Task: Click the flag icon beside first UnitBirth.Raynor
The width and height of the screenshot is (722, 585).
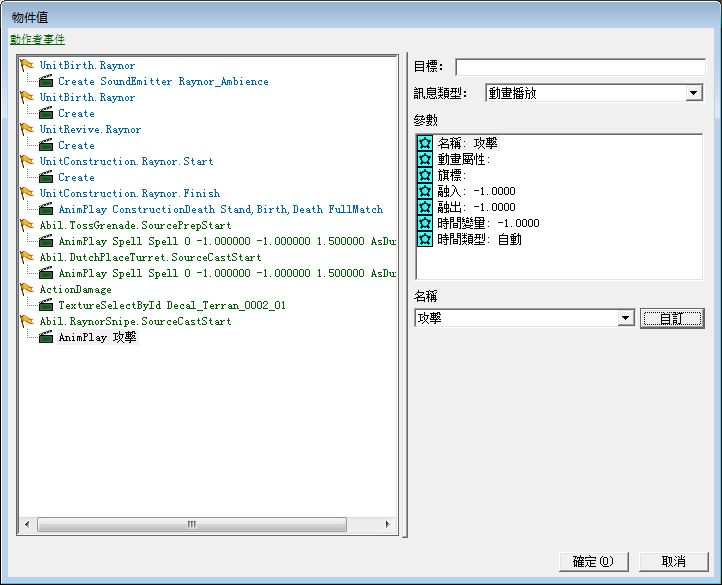Action: coord(27,65)
